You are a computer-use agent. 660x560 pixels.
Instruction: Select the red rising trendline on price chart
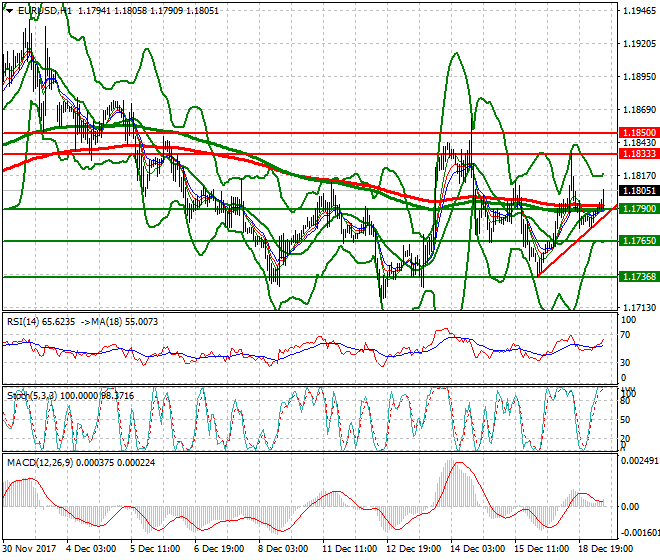tap(577, 240)
